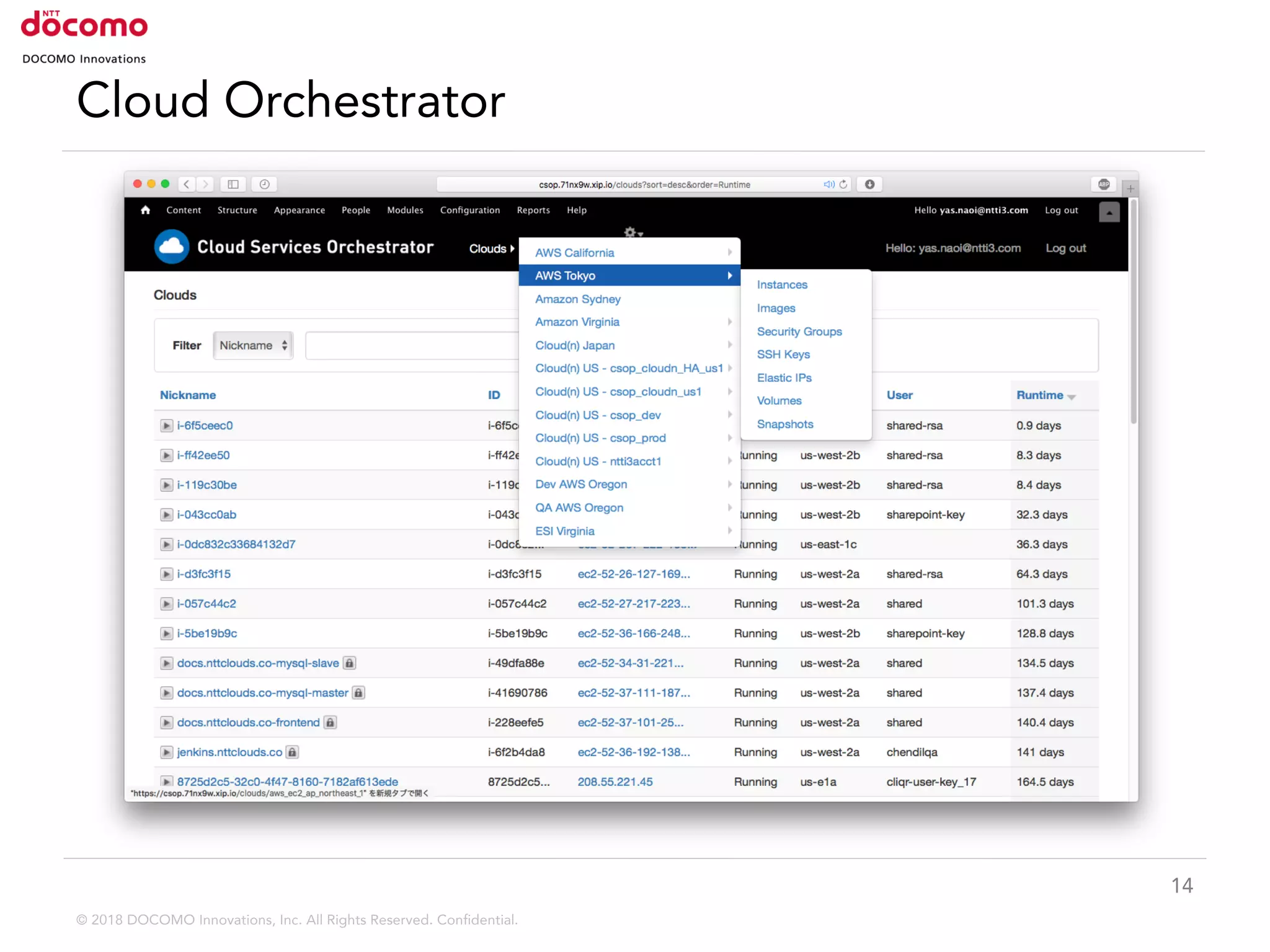Select Dev AWS Oregon menu entry
The width and height of the screenshot is (1270, 952).
(629, 485)
